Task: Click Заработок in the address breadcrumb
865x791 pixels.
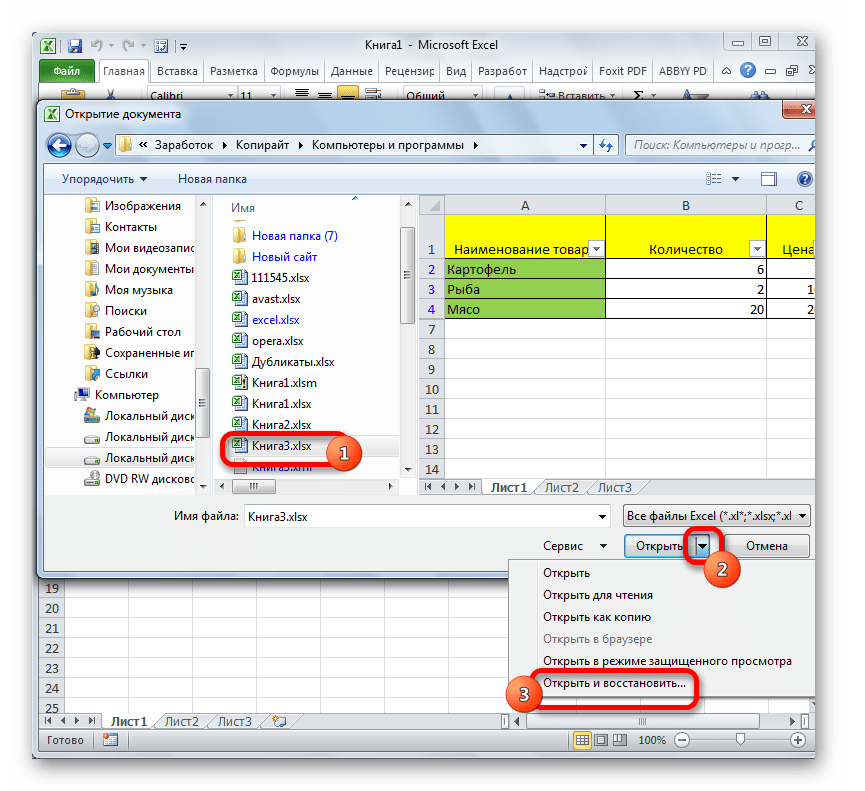Action: tap(183, 146)
